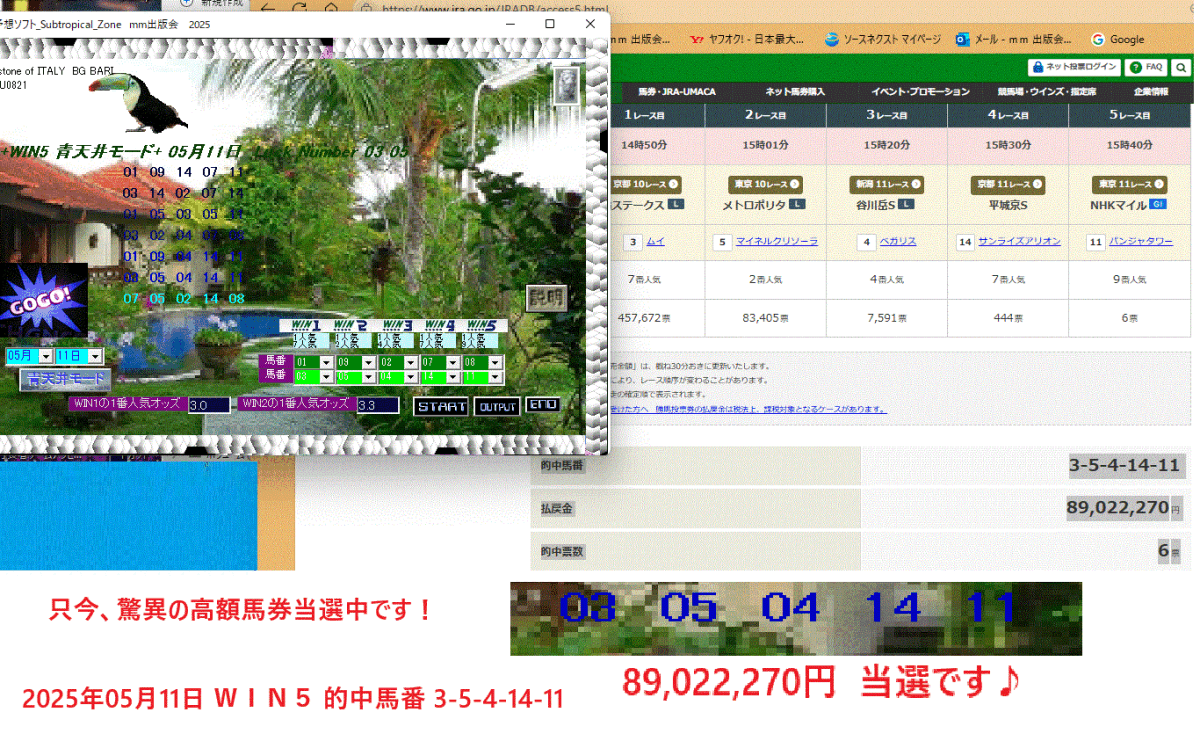Viewport: 1200px width, 734px height.
Task: Click the 東京11レース circular arrow icon
Action: click(1159, 185)
